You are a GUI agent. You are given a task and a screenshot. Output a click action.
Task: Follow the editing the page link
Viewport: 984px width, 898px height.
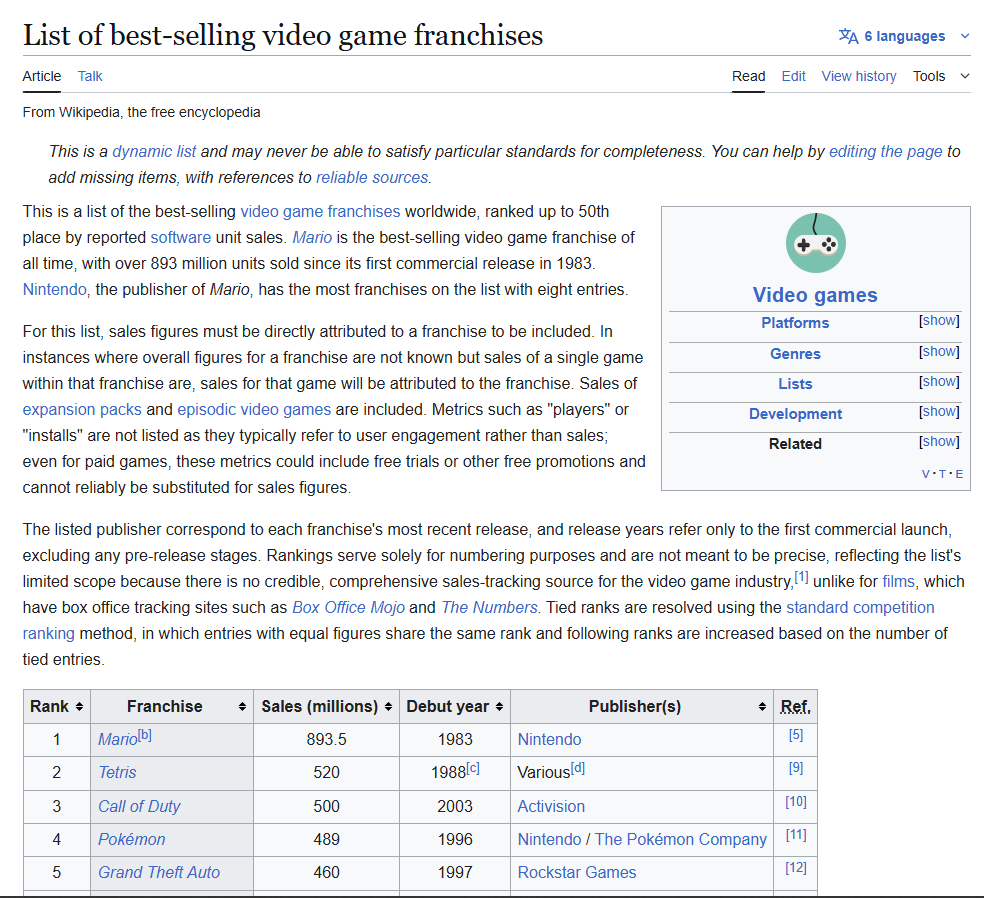(x=885, y=152)
